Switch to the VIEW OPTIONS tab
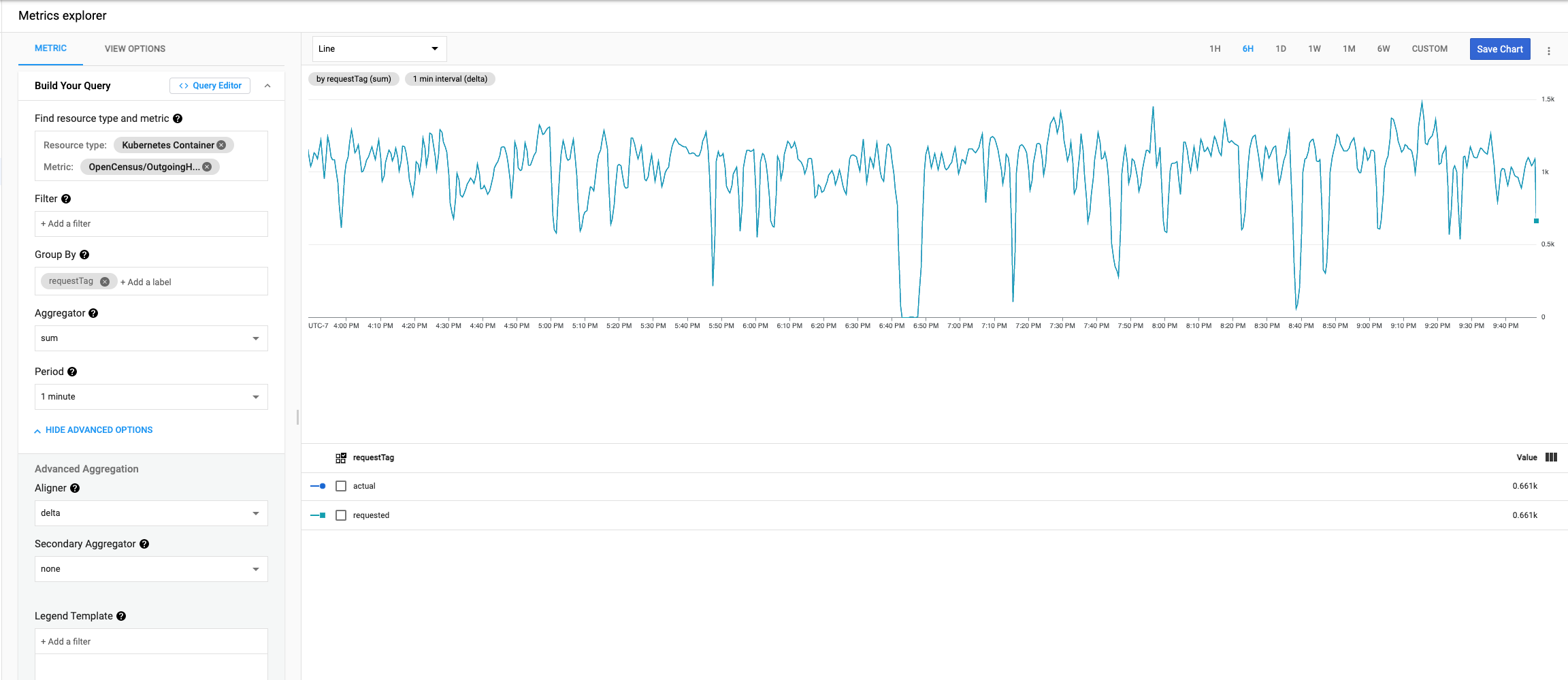 tap(135, 48)
